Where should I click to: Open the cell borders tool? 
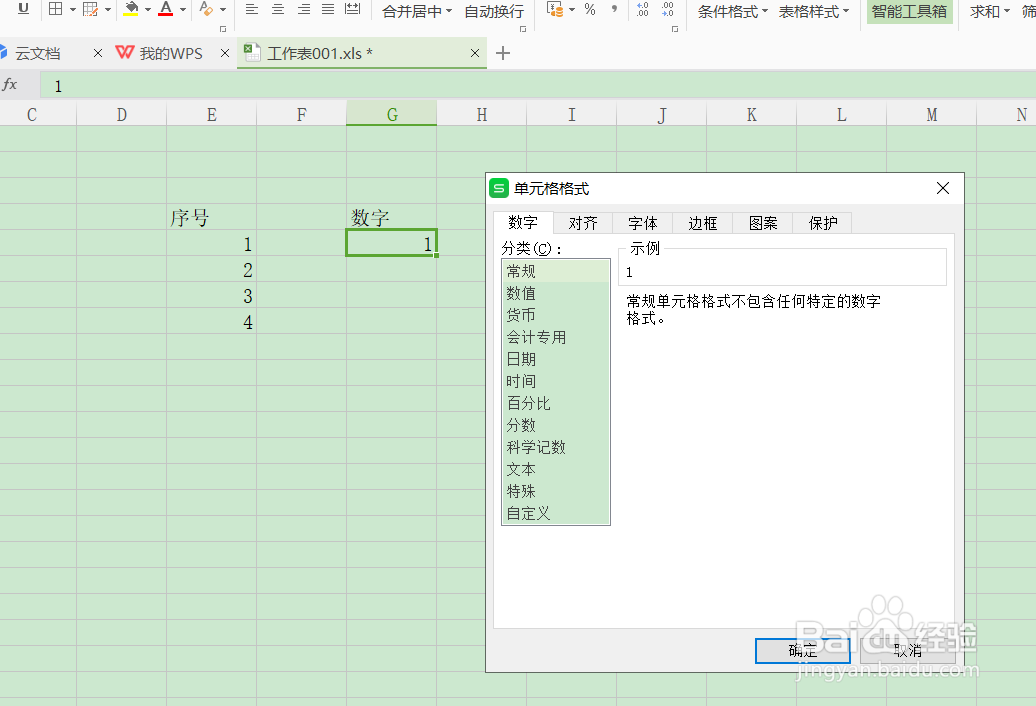tap(57, 11)
